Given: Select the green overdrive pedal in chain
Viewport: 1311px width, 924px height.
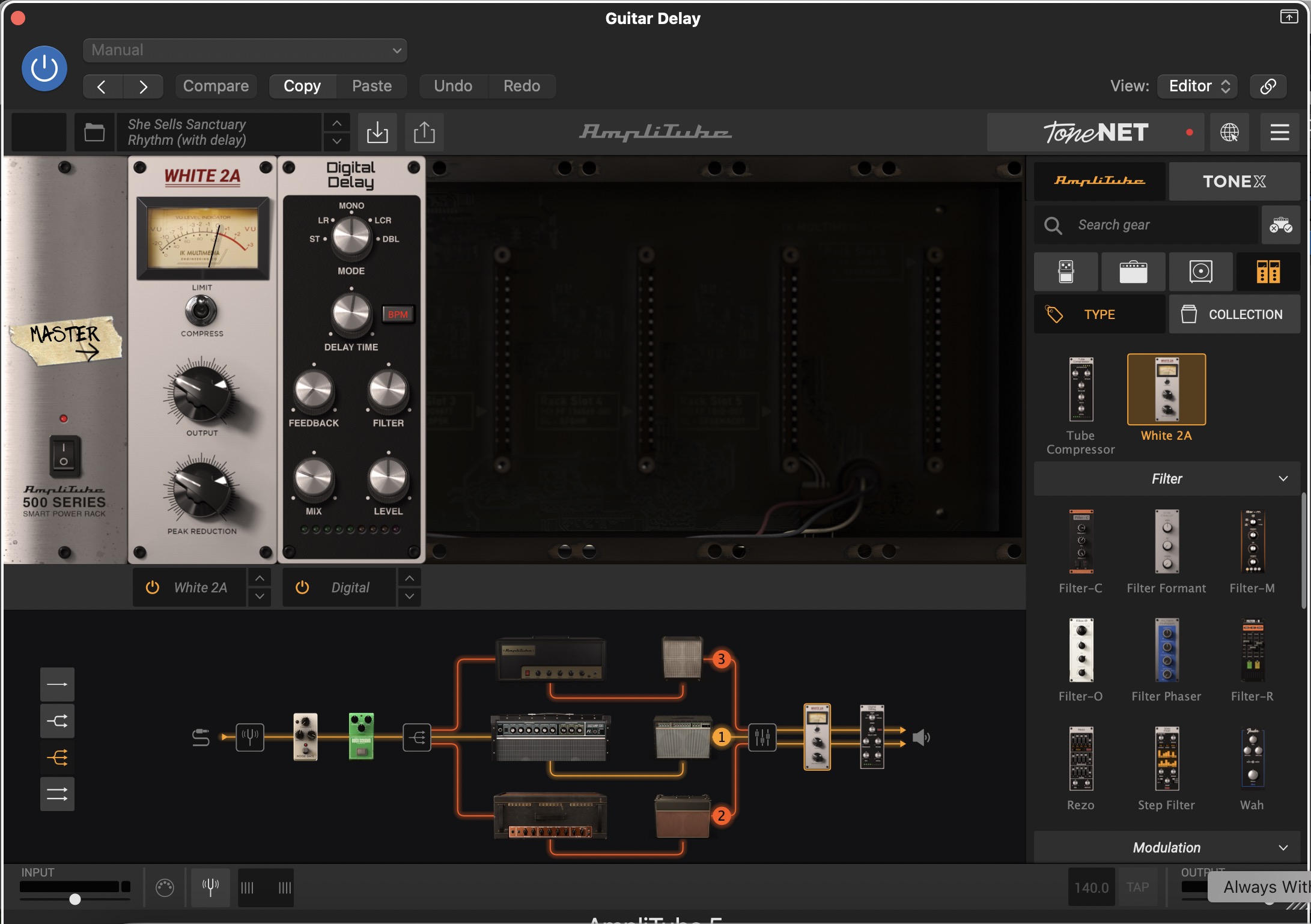Looking at the screenshot, I should pos(361,737).
